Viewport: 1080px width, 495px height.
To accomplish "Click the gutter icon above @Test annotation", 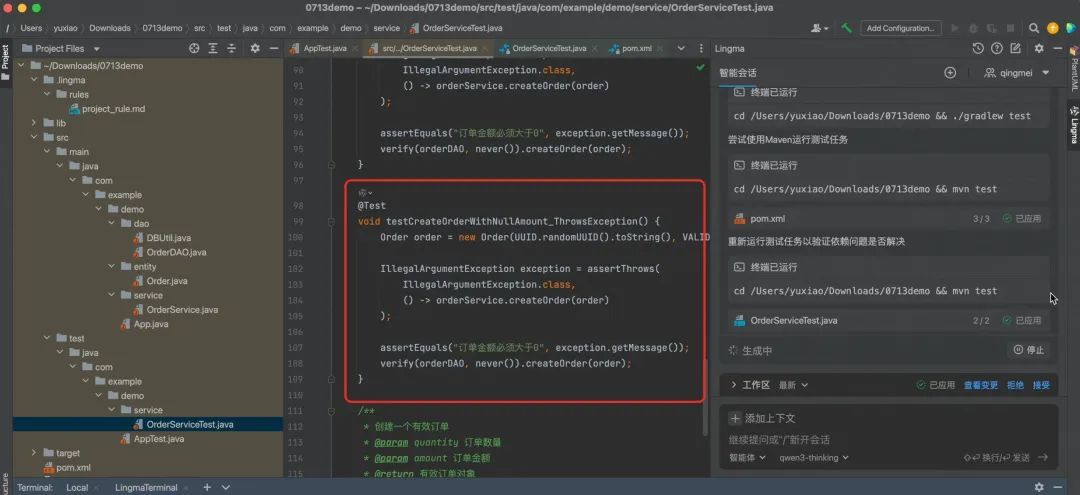I will point(365,192).
